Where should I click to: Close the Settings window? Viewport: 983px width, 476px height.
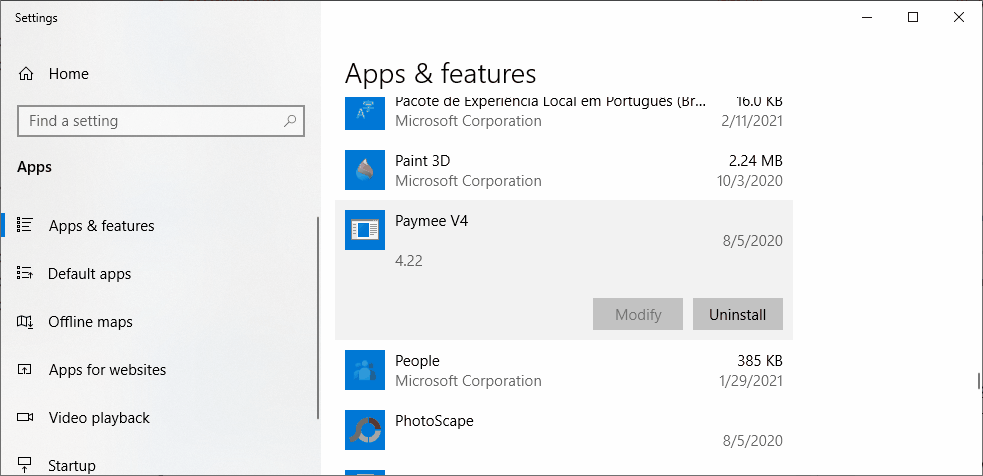(959, 18)
